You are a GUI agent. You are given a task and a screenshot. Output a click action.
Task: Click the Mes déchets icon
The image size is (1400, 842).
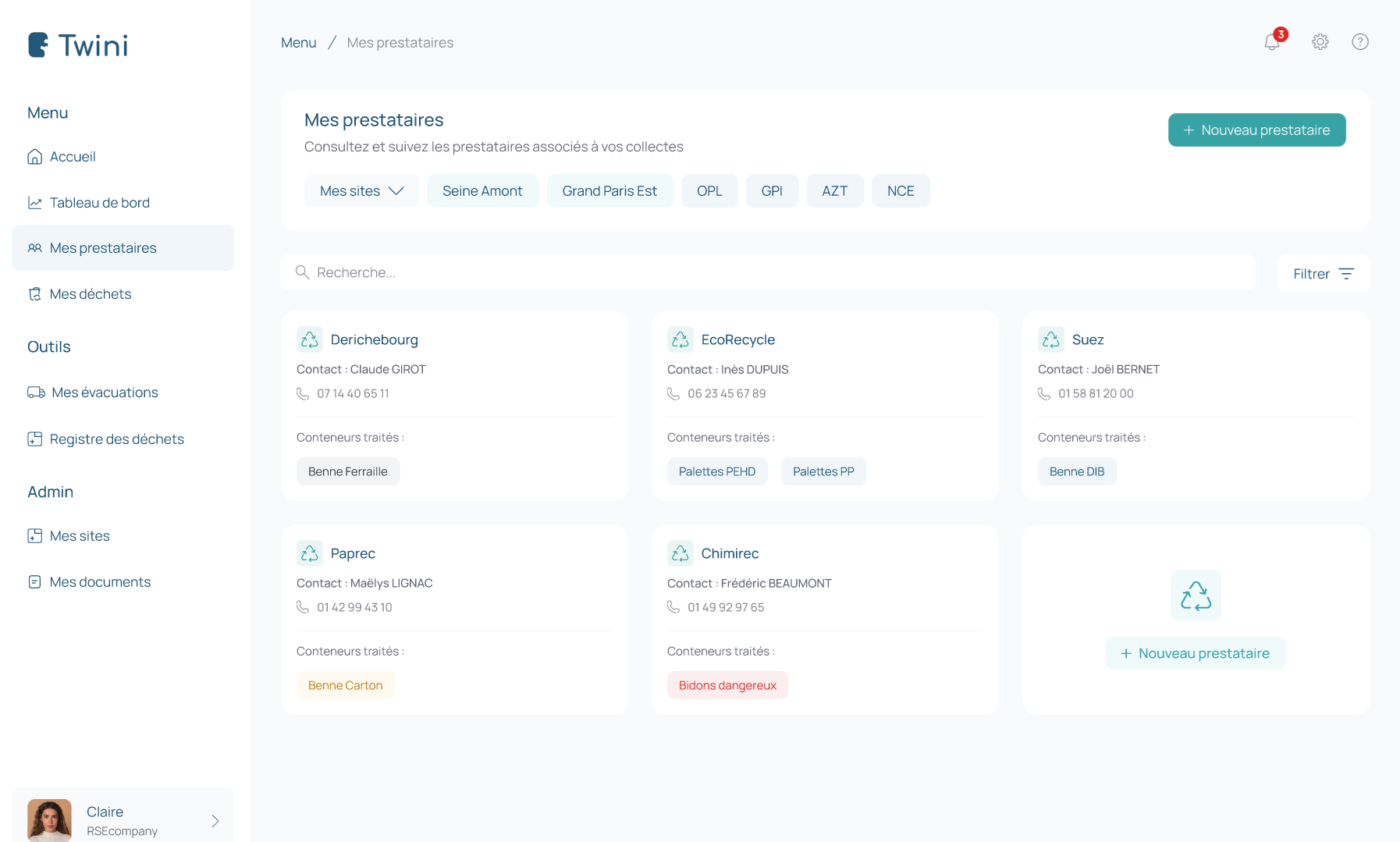[x=34, y=294]
